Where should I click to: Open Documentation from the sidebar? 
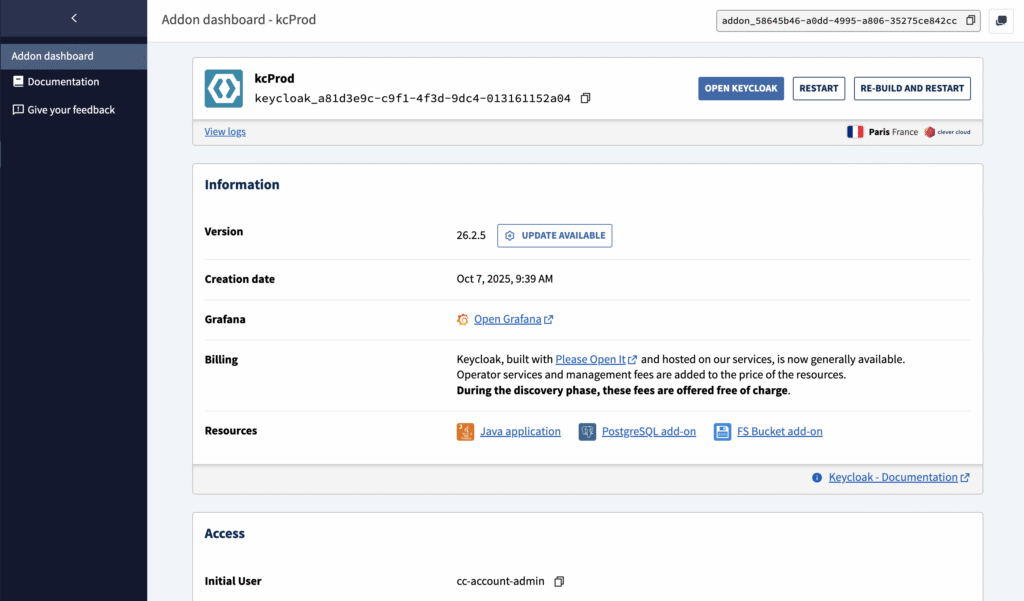tap(63, 82)
